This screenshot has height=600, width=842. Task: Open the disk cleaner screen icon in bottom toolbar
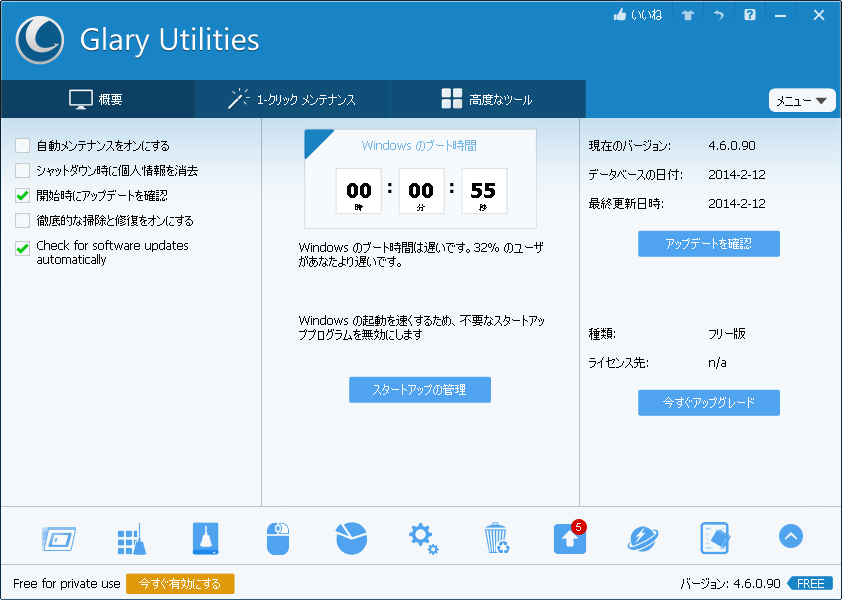click(59, 539)
